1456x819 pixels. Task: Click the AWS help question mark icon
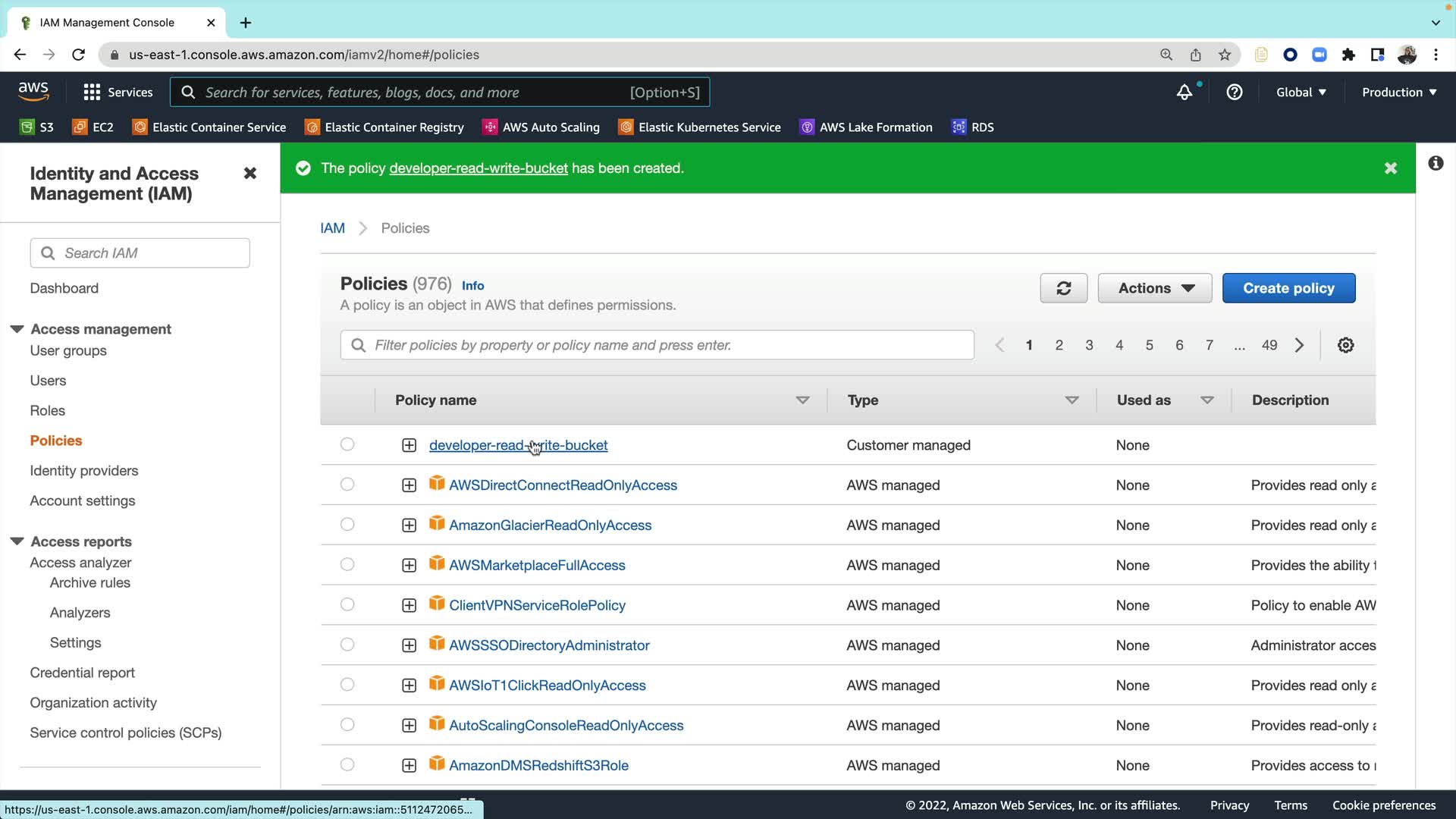(x=1234, y=93)
